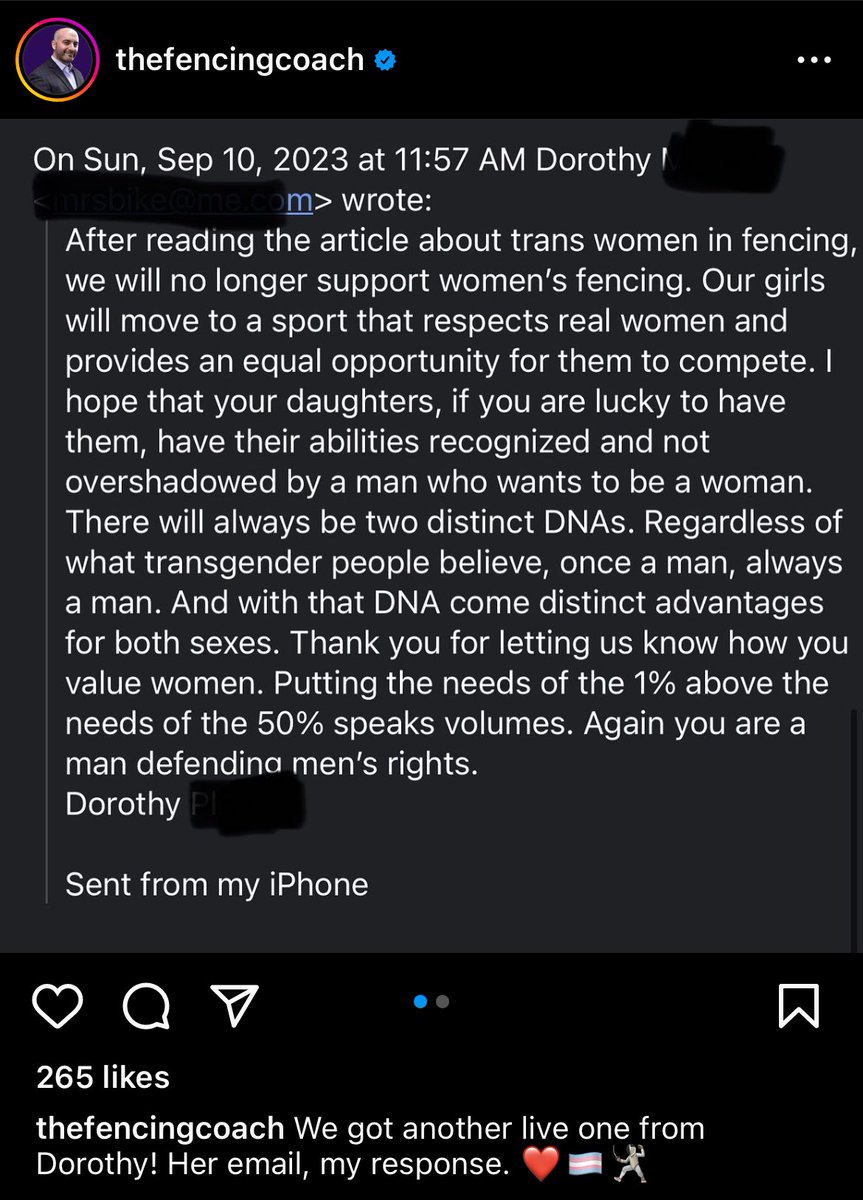Open comments with the speech bubble icon
Image resolution: width=863 pixels, height=1200 pixels.
pos(146,1005)
